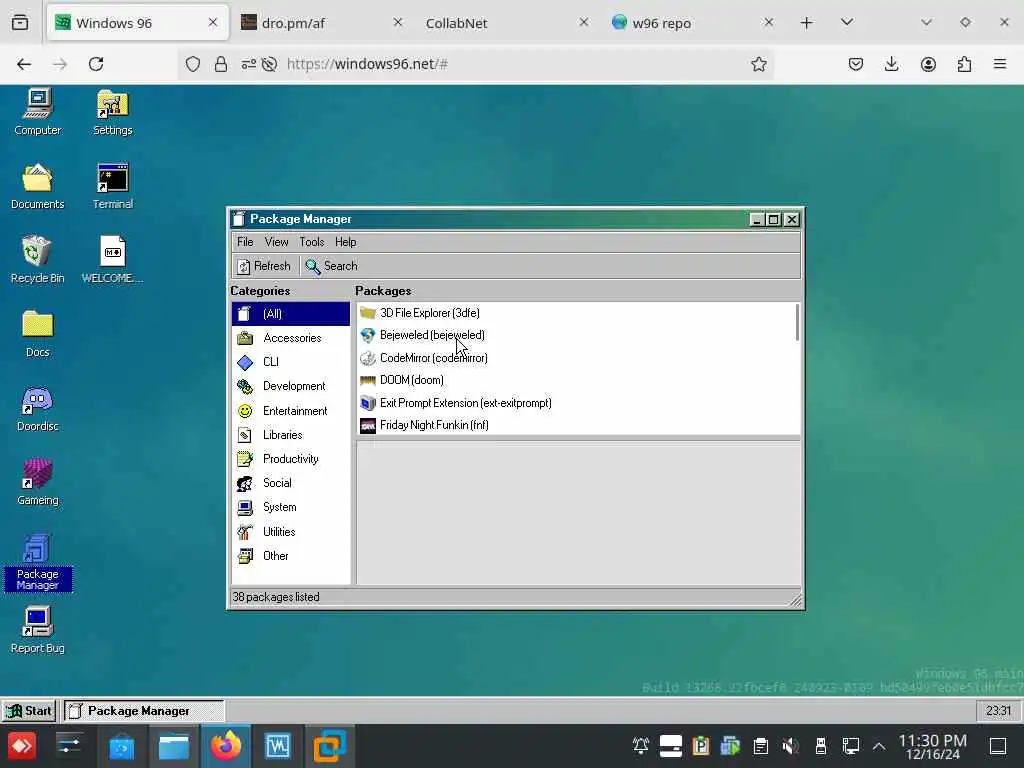The height and width of the screenshot is (768, 1024).
Task: Select Friday Night Funkin (fnf) package
Action: click(575, 425)
